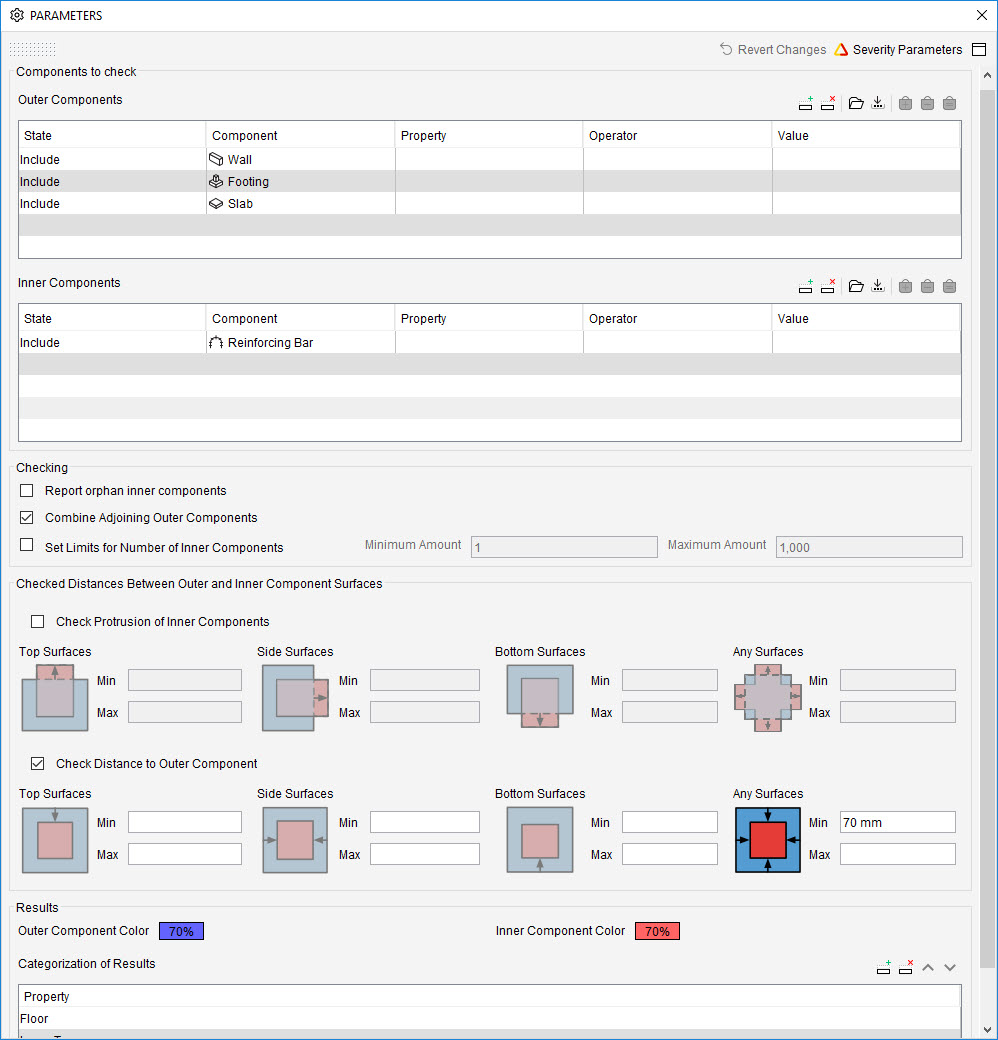Open saved filter for Outer Components
Viewport: 998px width, 1040px height.
(x=856, y=103)
